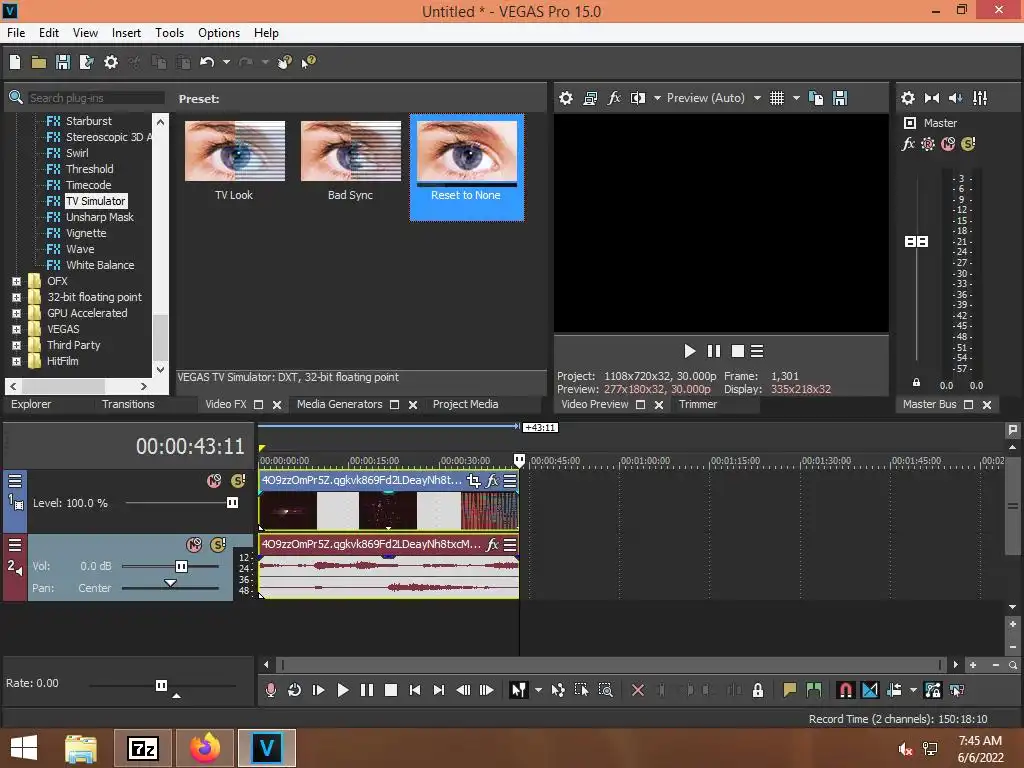Save preview snapshot to file

click(x=840, y=98)
